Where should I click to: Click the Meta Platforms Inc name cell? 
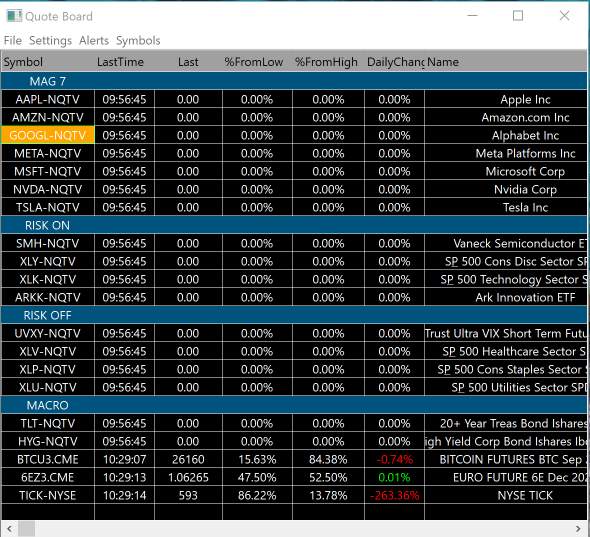click(x=506, y=153)
